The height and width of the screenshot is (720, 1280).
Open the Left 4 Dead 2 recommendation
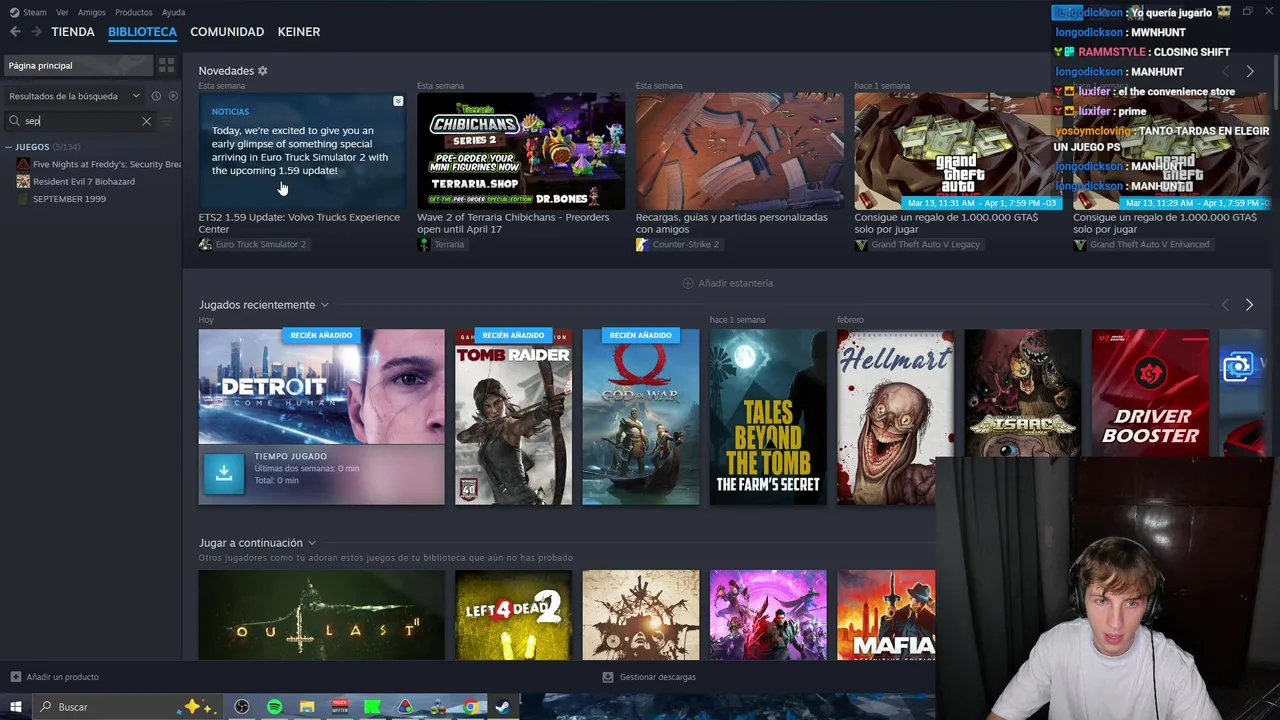pyautogui.click(x=513, y=615)
